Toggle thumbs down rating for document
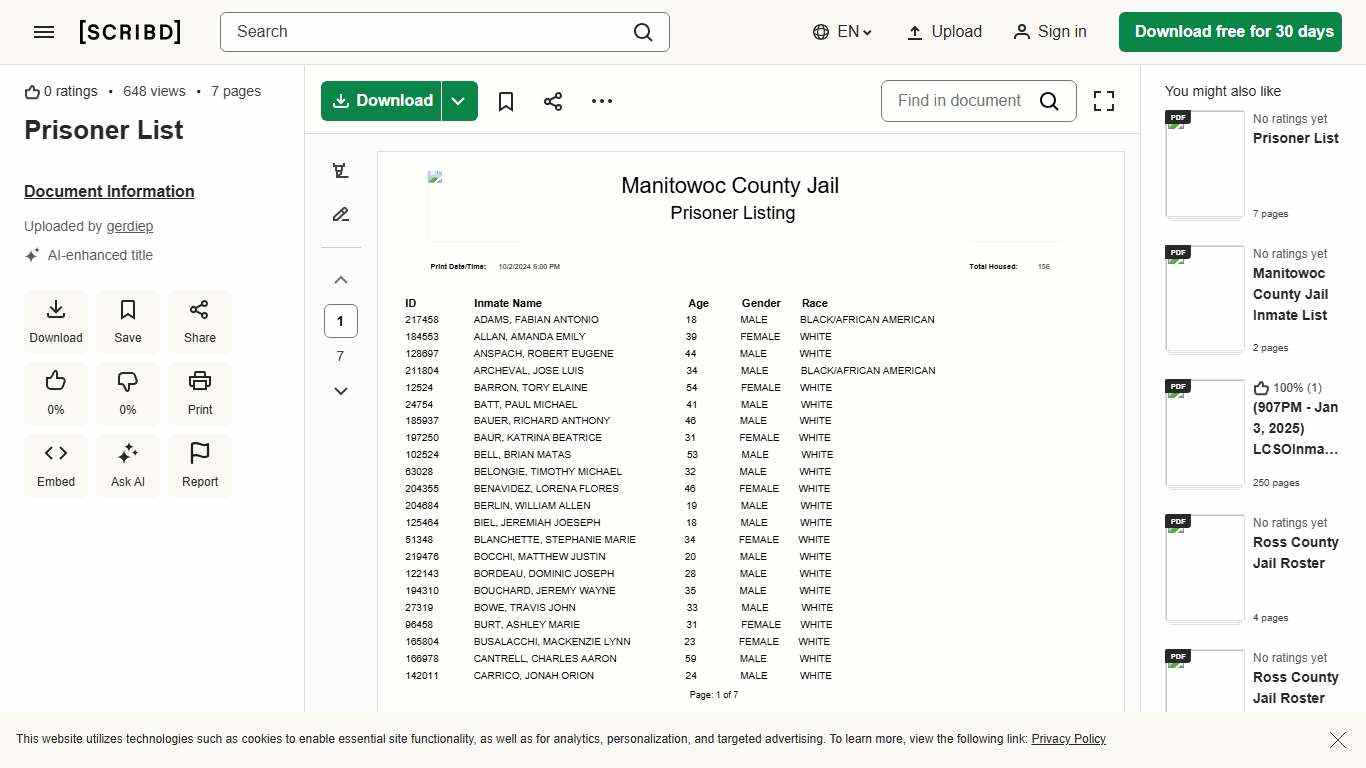 (128, 393)
